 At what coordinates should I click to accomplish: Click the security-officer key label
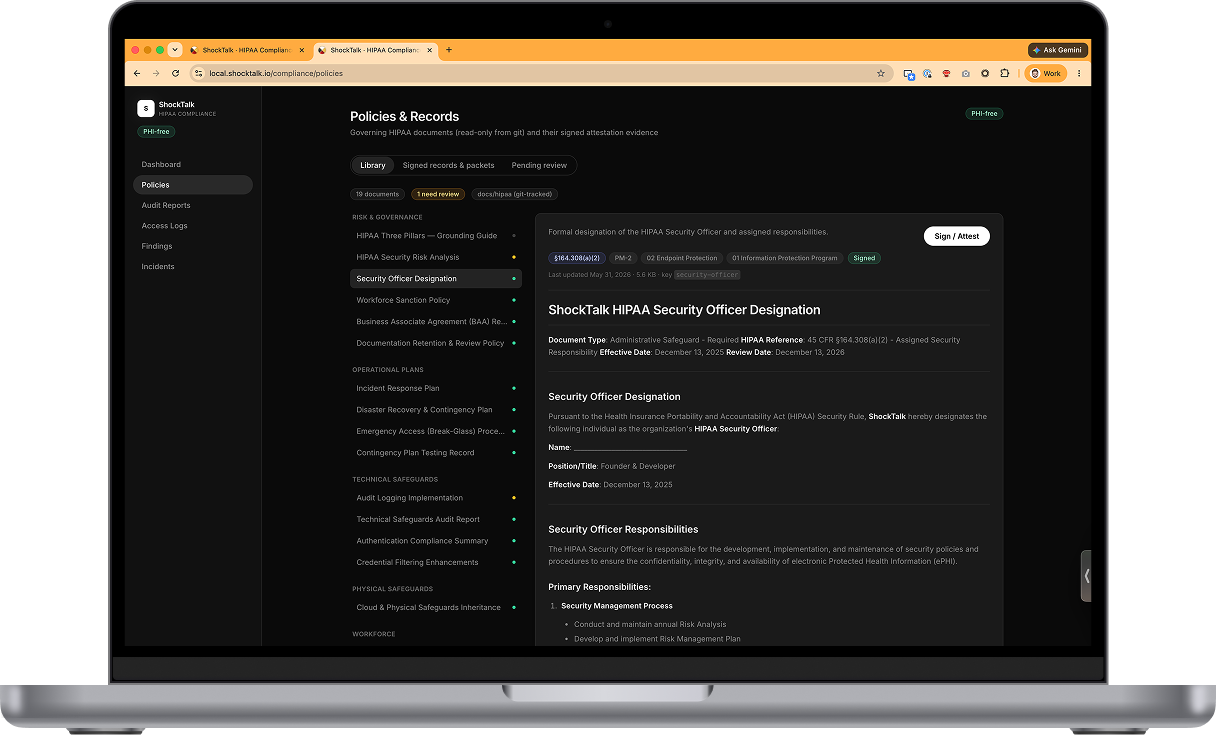point(707,274)
